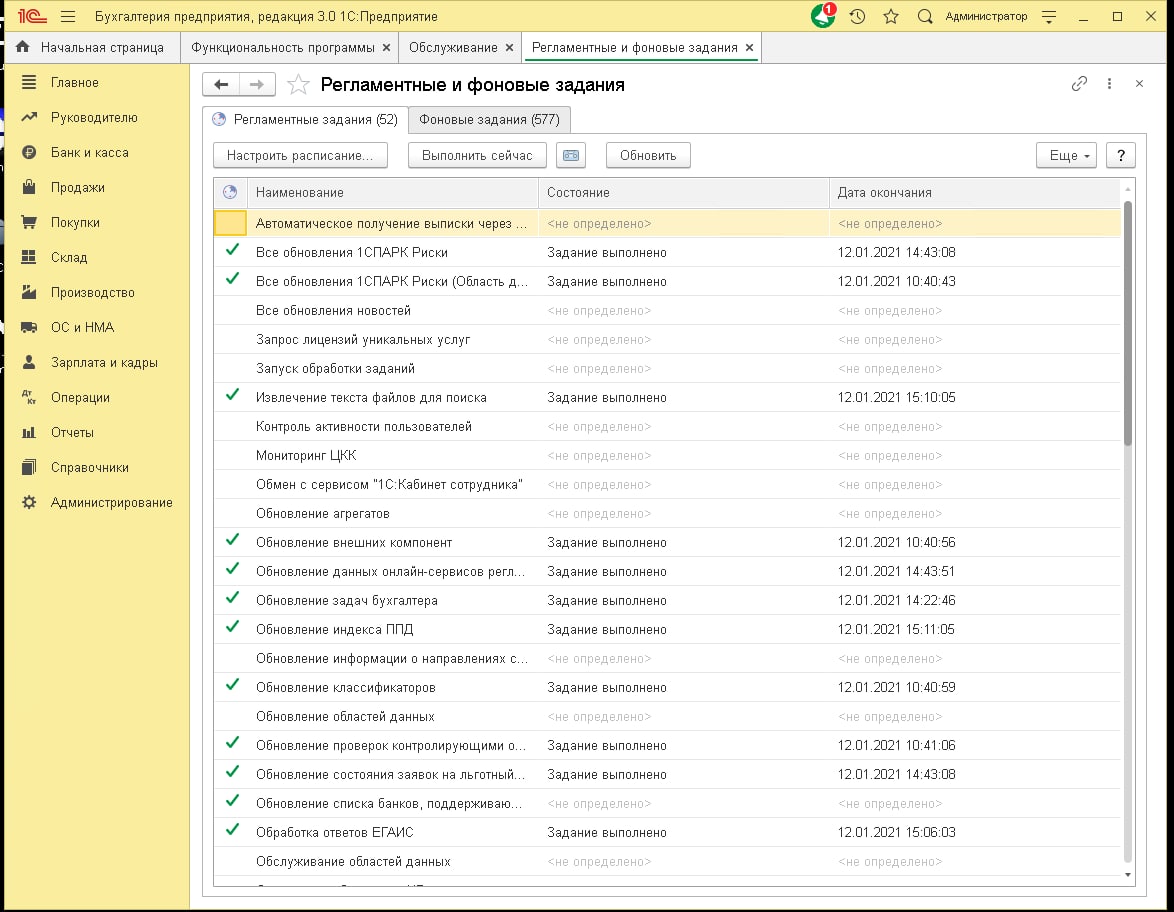The height and width of the screenshot is (912, 1174).
Task: Open global search magnifier icon
Action: (925, 16)
